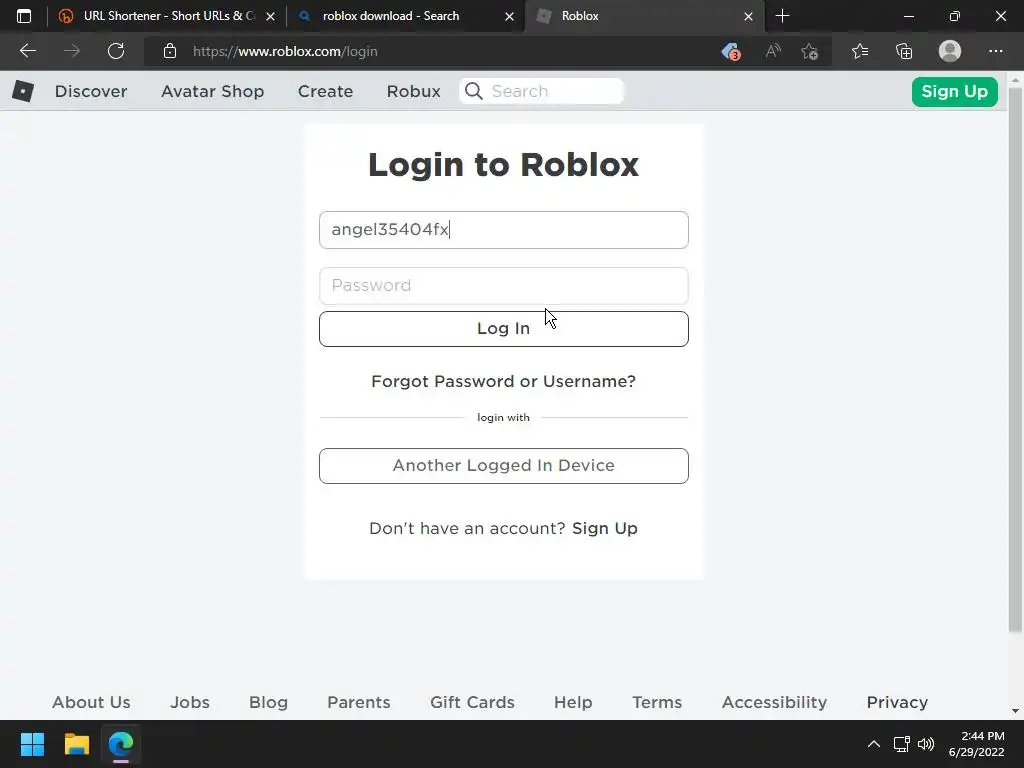Open Jobs footer link
Viewport: 1024px width, 768px height.
click(190, 702)
